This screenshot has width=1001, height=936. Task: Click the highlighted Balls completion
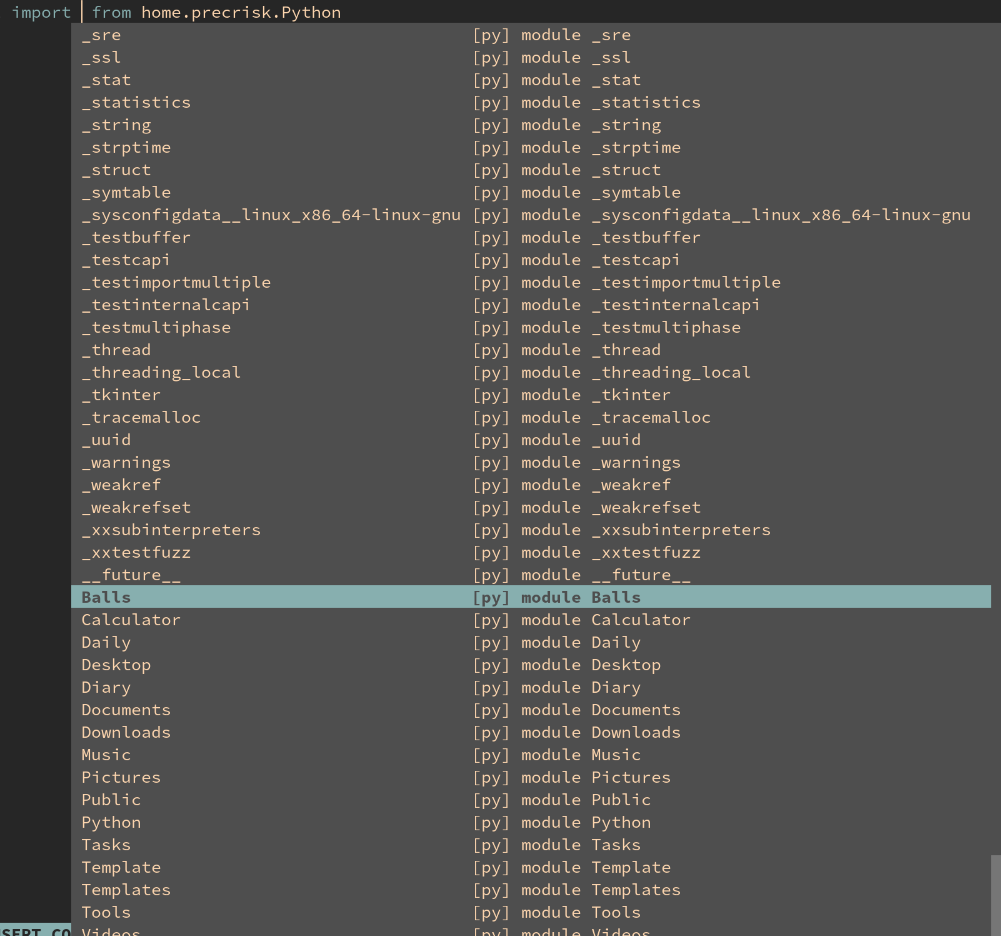pyautogui.click(x=531, y=597)
